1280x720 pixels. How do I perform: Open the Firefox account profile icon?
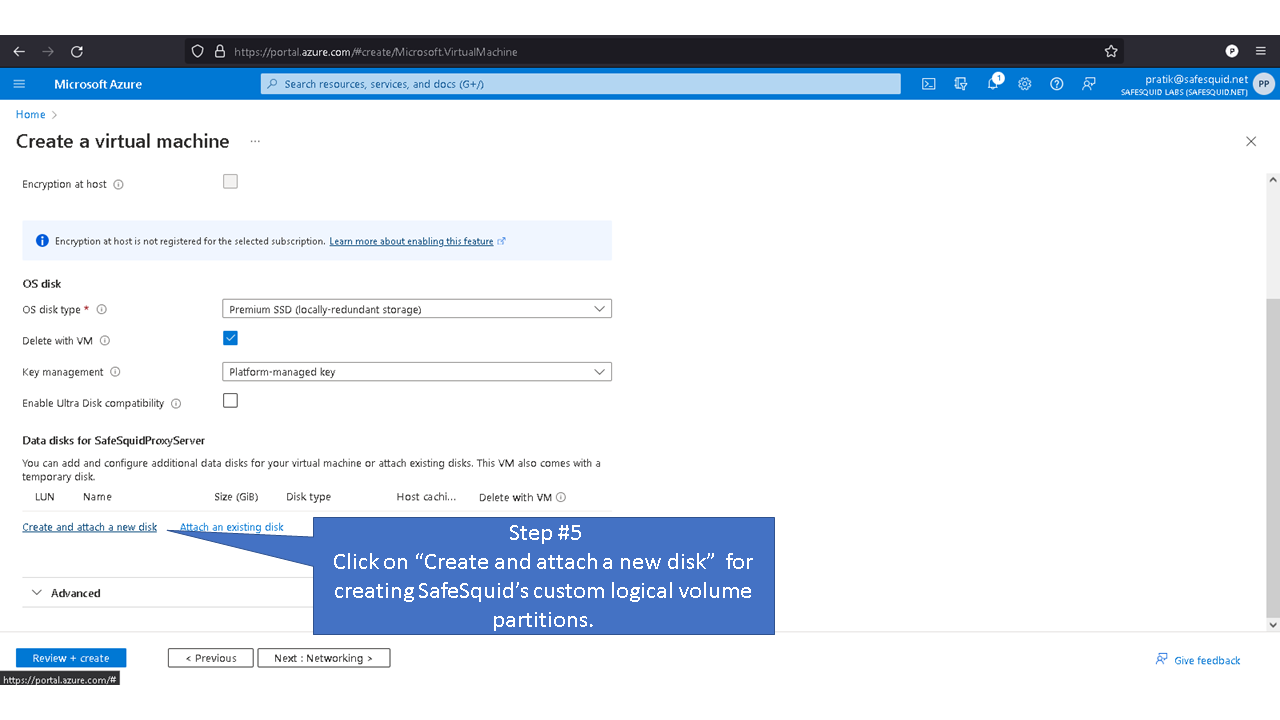tap(1232, 51)
